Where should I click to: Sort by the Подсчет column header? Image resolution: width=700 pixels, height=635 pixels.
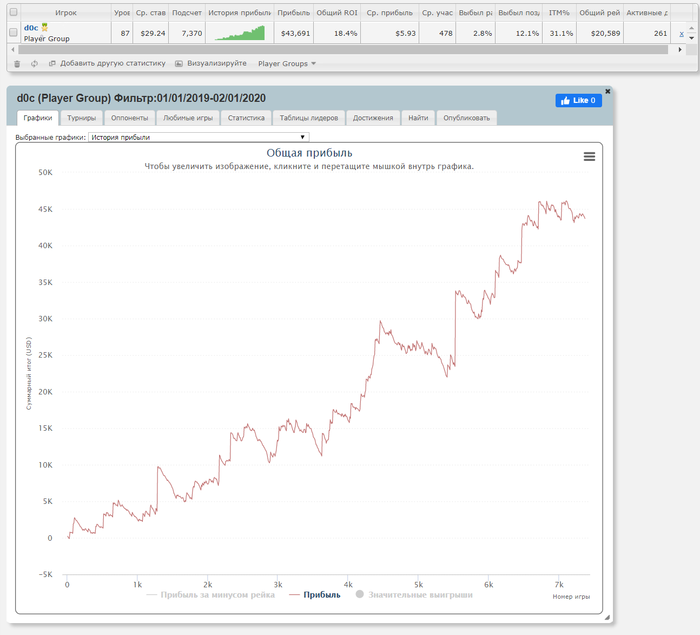[x=187, y=13]
